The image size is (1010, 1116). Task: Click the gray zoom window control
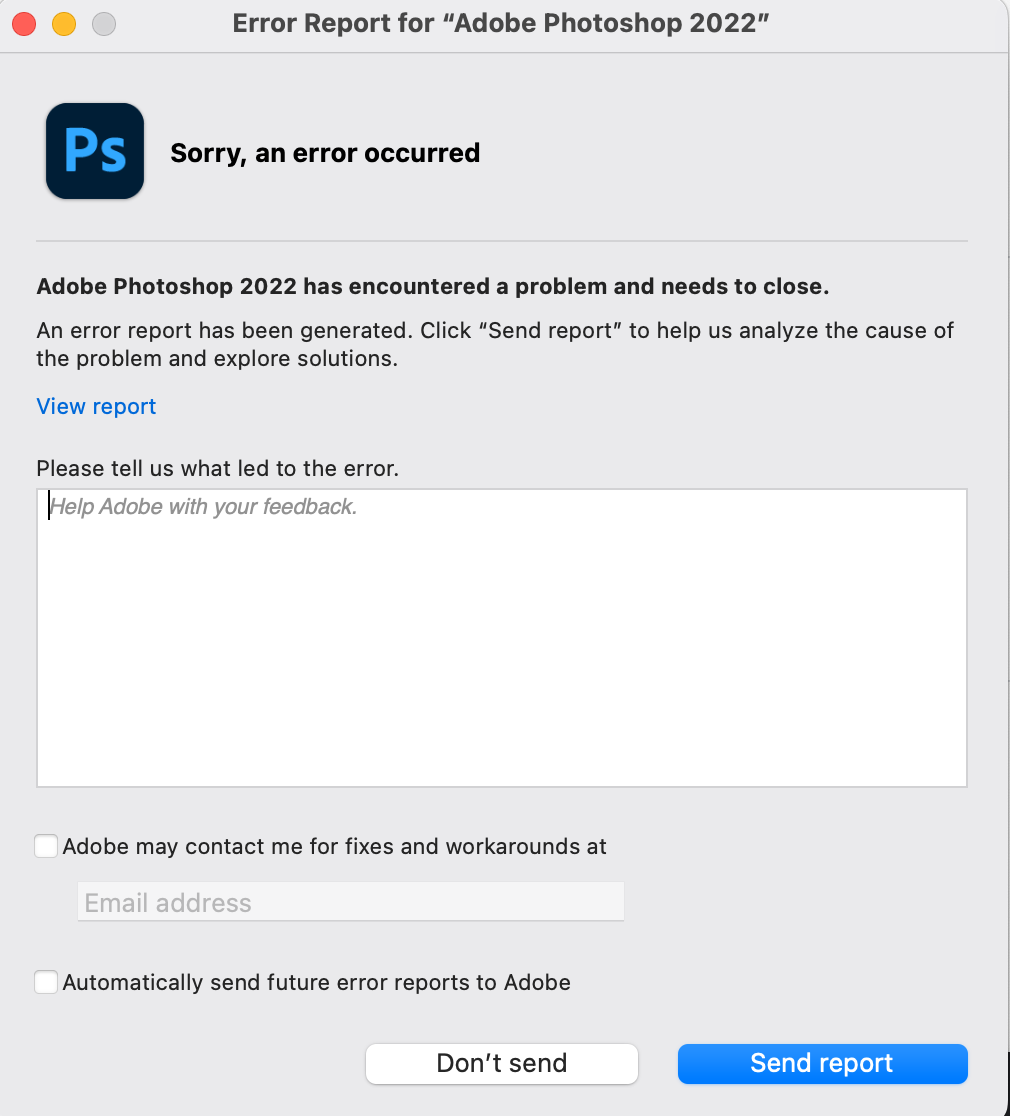(x=103, y=23)
